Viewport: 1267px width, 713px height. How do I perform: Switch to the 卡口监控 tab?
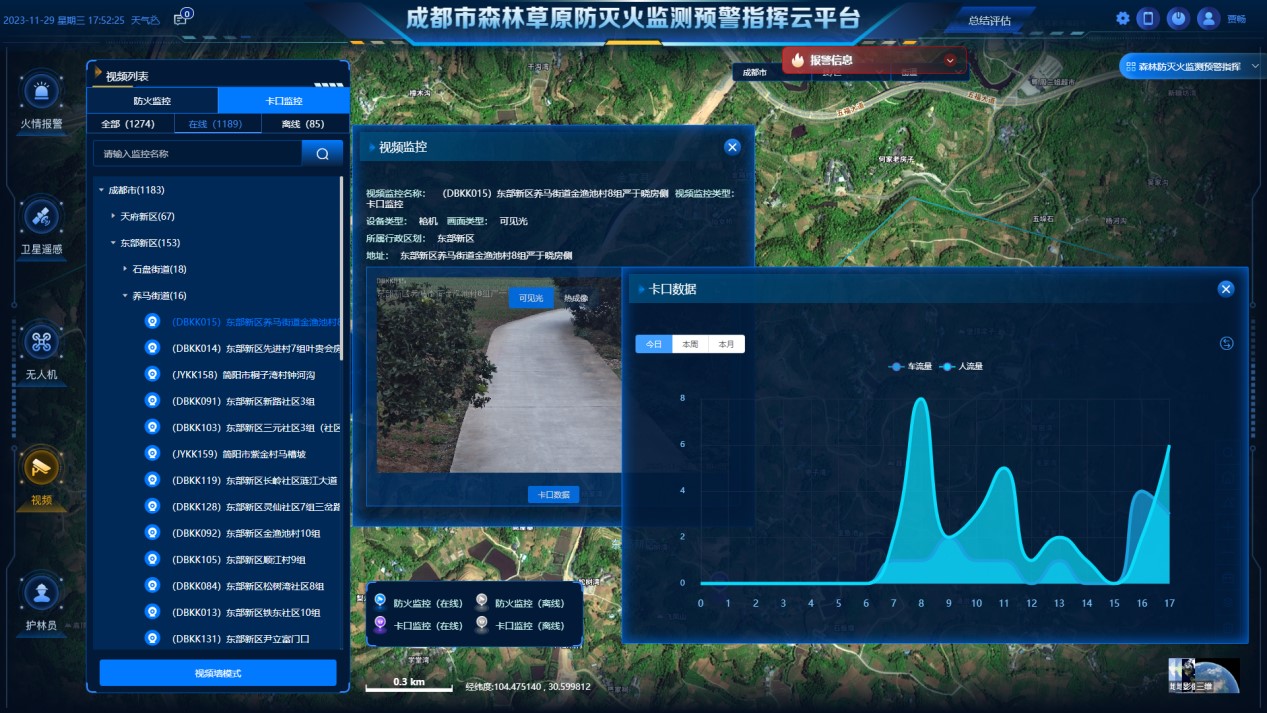(x=284, y=101)
